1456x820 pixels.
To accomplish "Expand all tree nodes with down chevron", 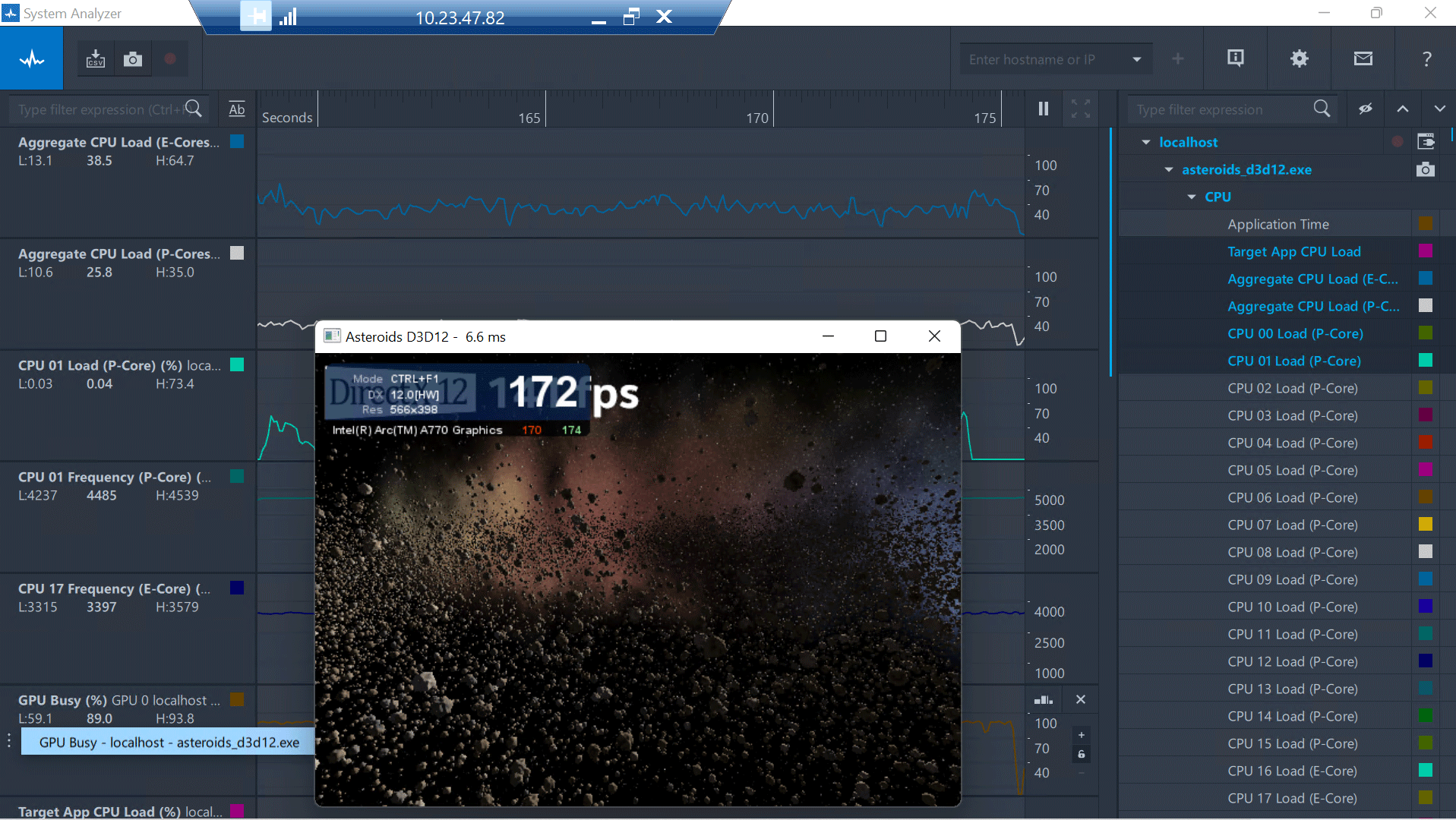I will tap(1439, 109).
